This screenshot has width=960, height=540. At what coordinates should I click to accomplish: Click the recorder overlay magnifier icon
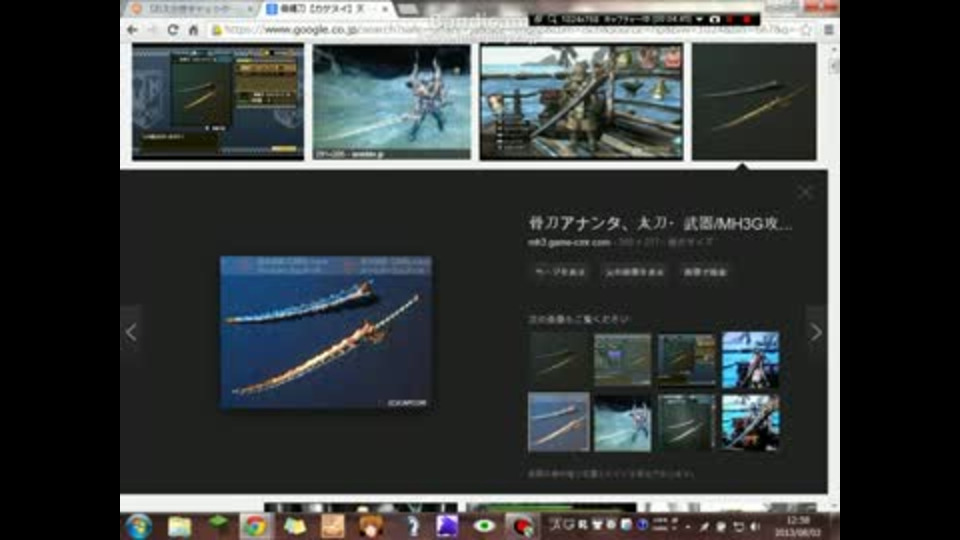pos(552,20)
